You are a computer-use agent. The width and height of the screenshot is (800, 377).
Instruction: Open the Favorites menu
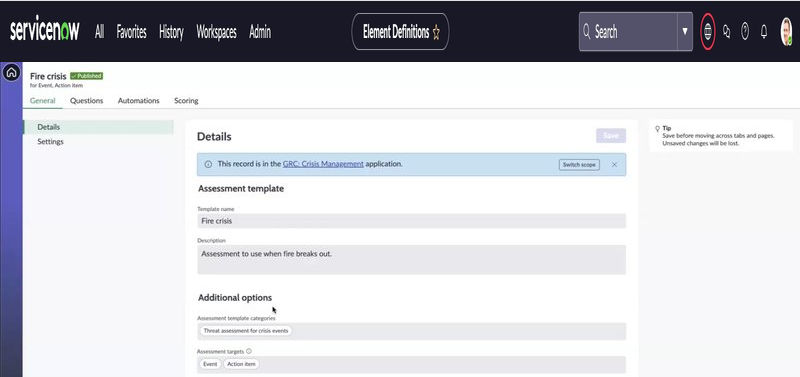[x=131, y=32]
